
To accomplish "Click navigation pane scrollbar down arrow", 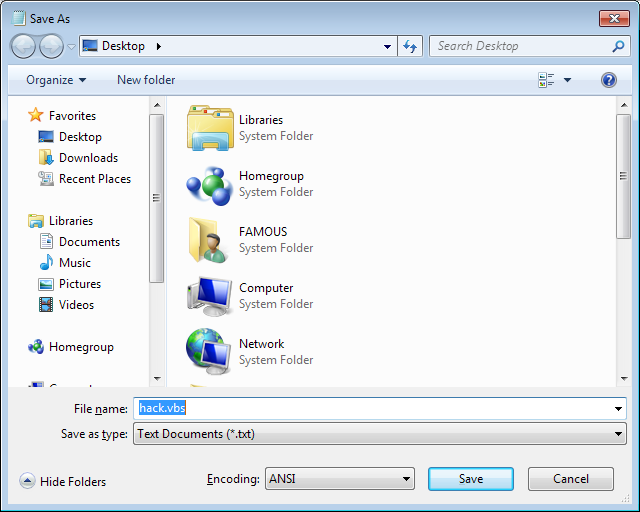I will 157,378.
